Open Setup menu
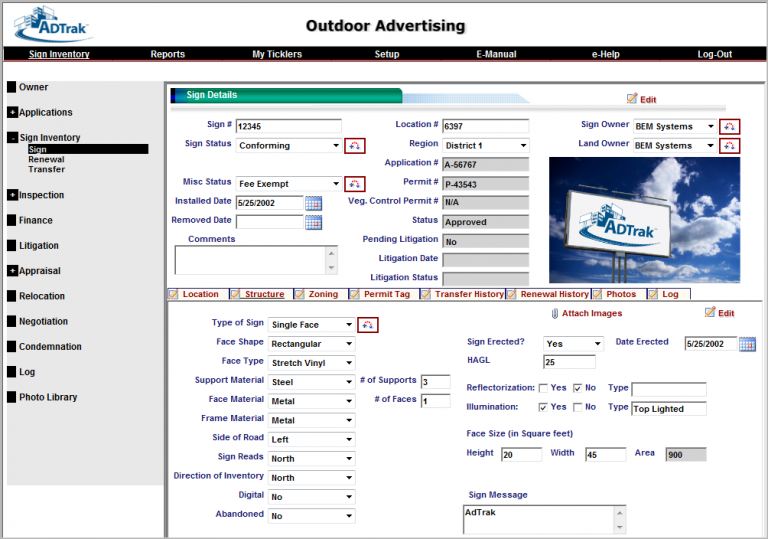The width and height of the screenshot is (768, 539). [x=387, y=54]
